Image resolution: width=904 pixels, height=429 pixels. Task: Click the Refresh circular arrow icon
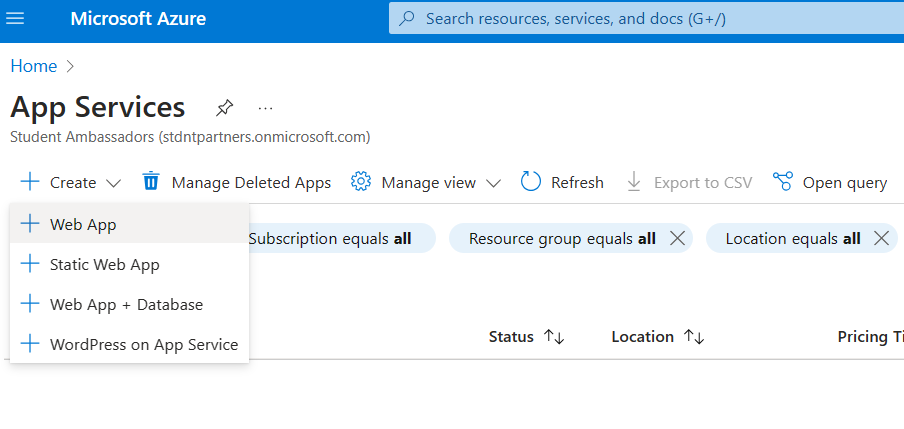(531, 182)
